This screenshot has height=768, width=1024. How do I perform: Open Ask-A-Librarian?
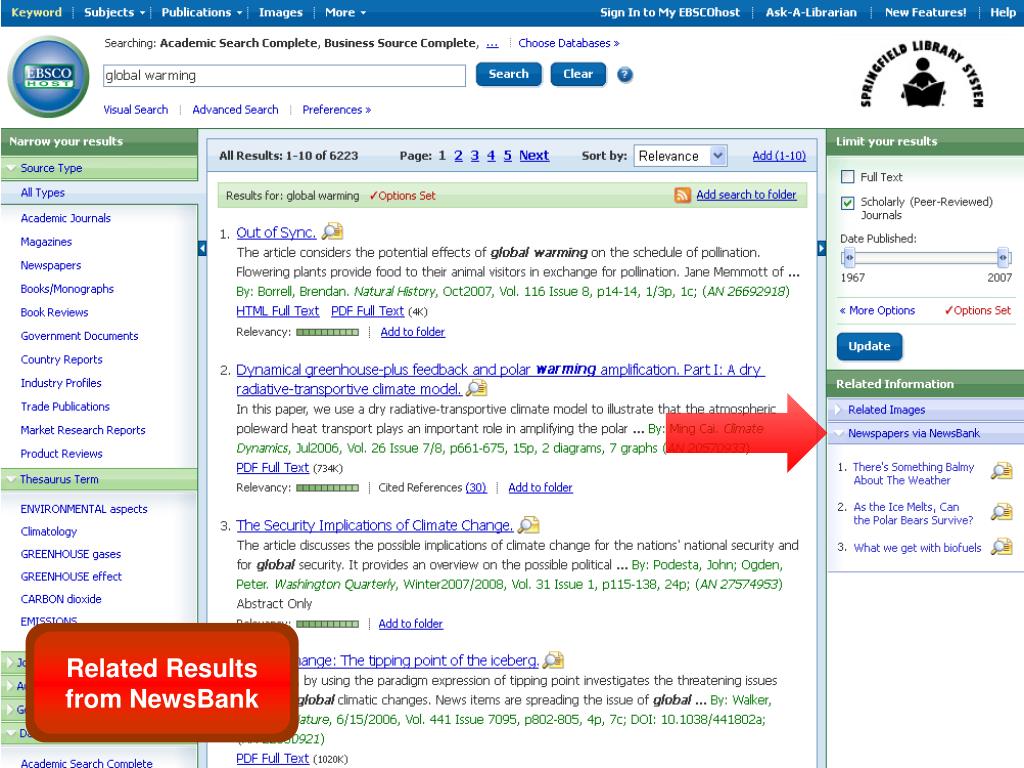point(810,12)
